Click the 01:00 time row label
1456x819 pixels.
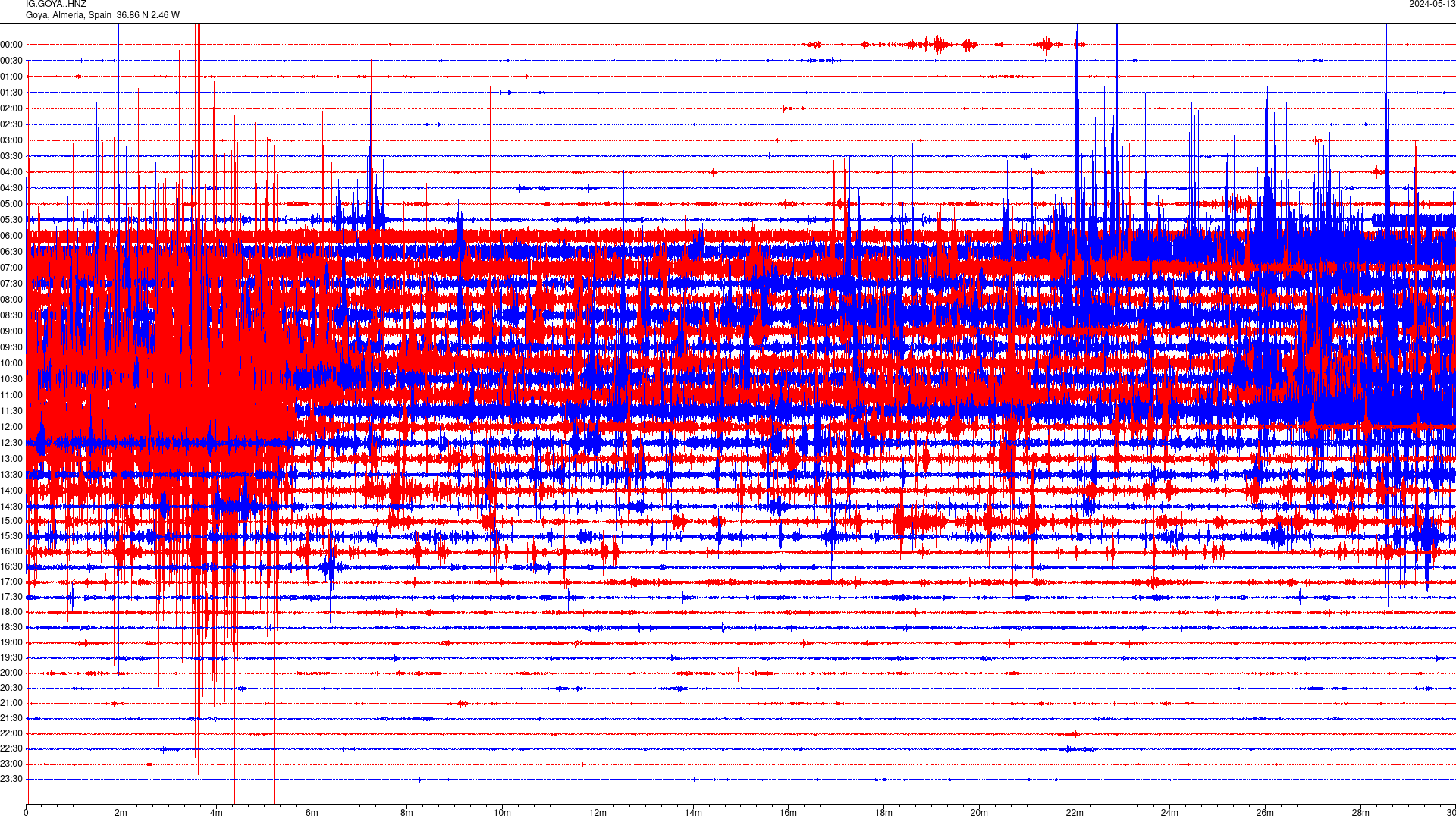[x=11, y=77]
